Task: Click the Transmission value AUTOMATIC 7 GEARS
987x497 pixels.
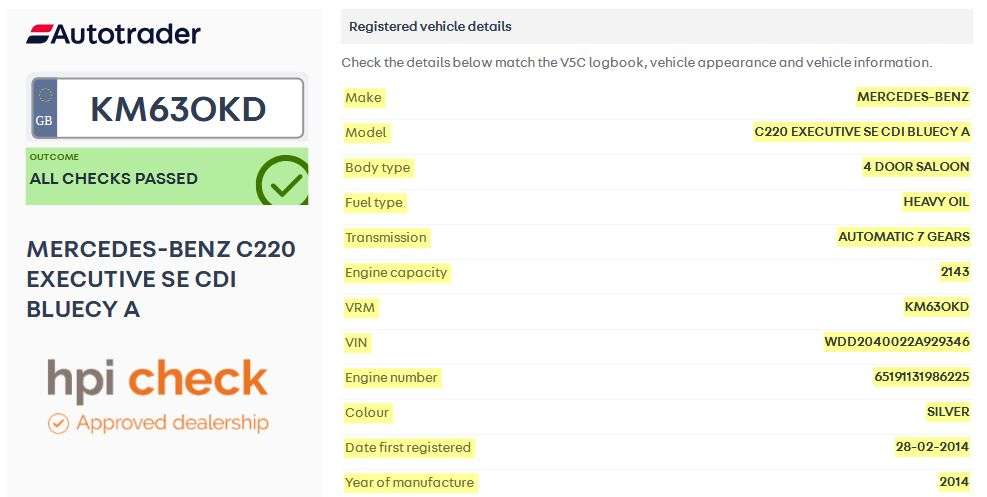Action: pyautogui.click(x=904, y=237)
